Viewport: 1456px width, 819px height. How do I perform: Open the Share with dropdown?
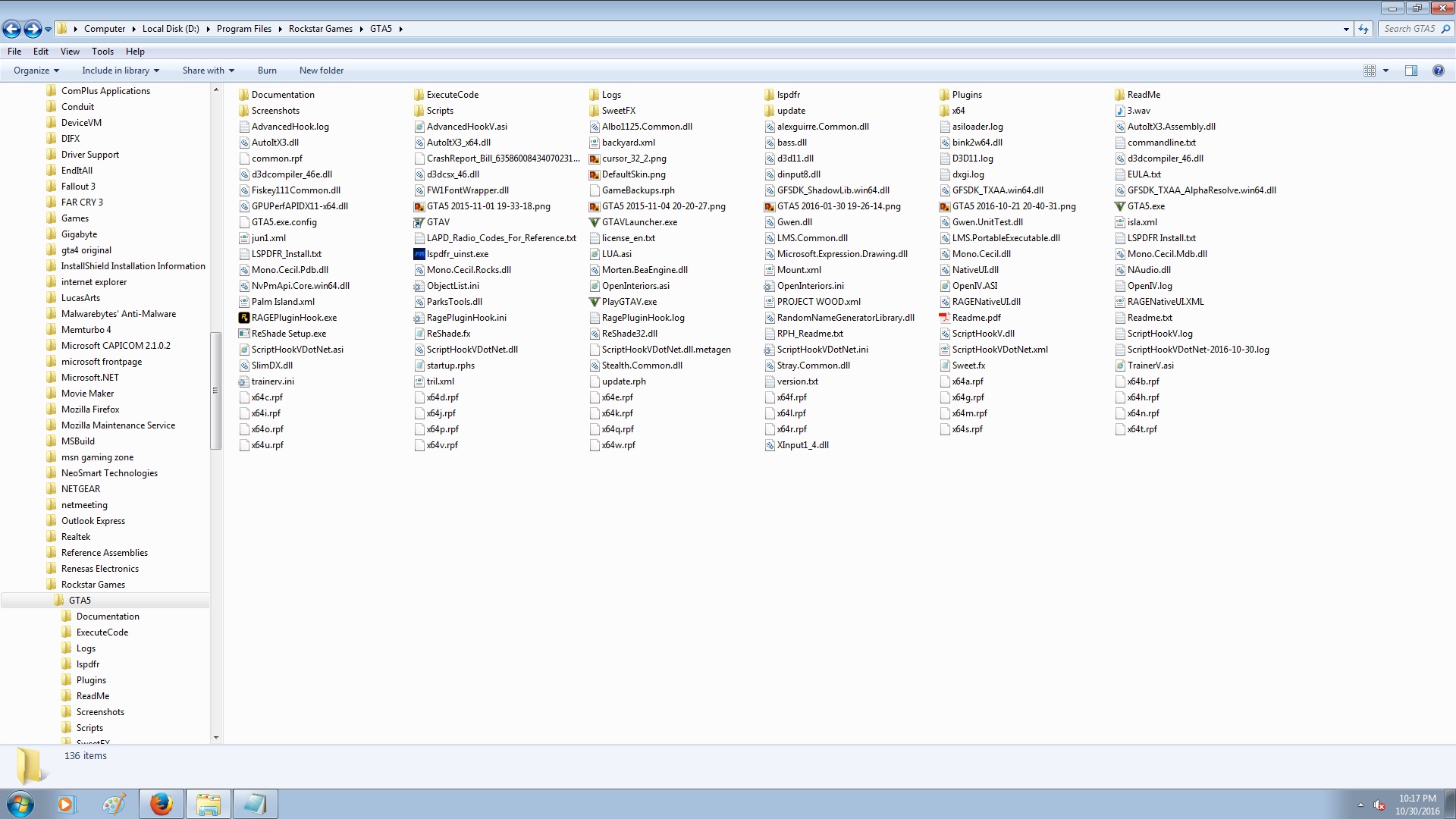(x=208, y=71)
